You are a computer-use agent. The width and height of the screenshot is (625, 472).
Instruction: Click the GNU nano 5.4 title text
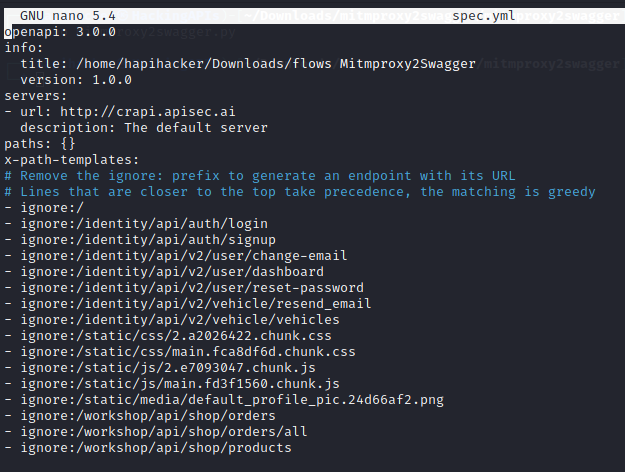coord(68,17)
